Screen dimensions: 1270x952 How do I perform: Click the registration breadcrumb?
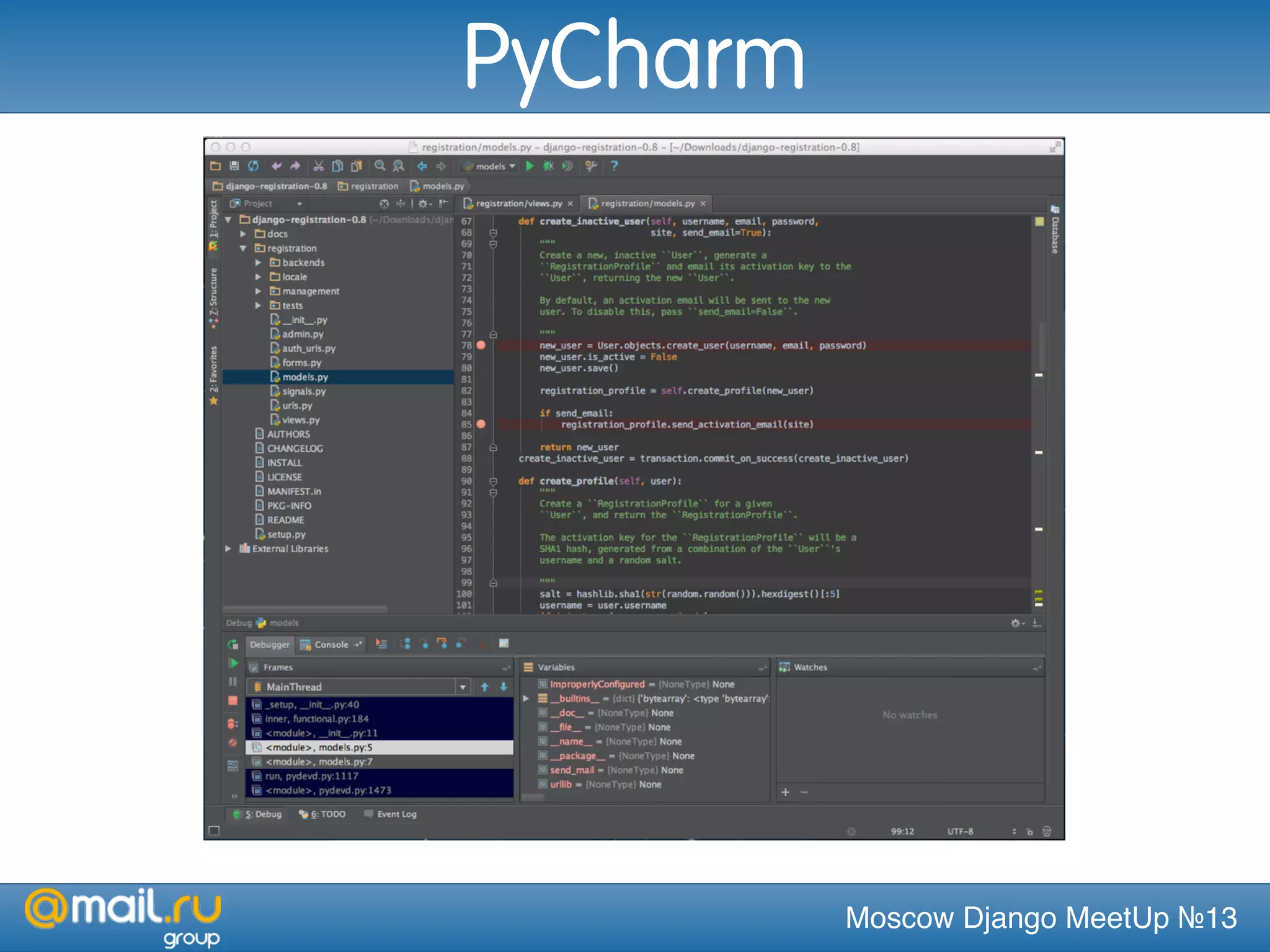pos(368,187)
